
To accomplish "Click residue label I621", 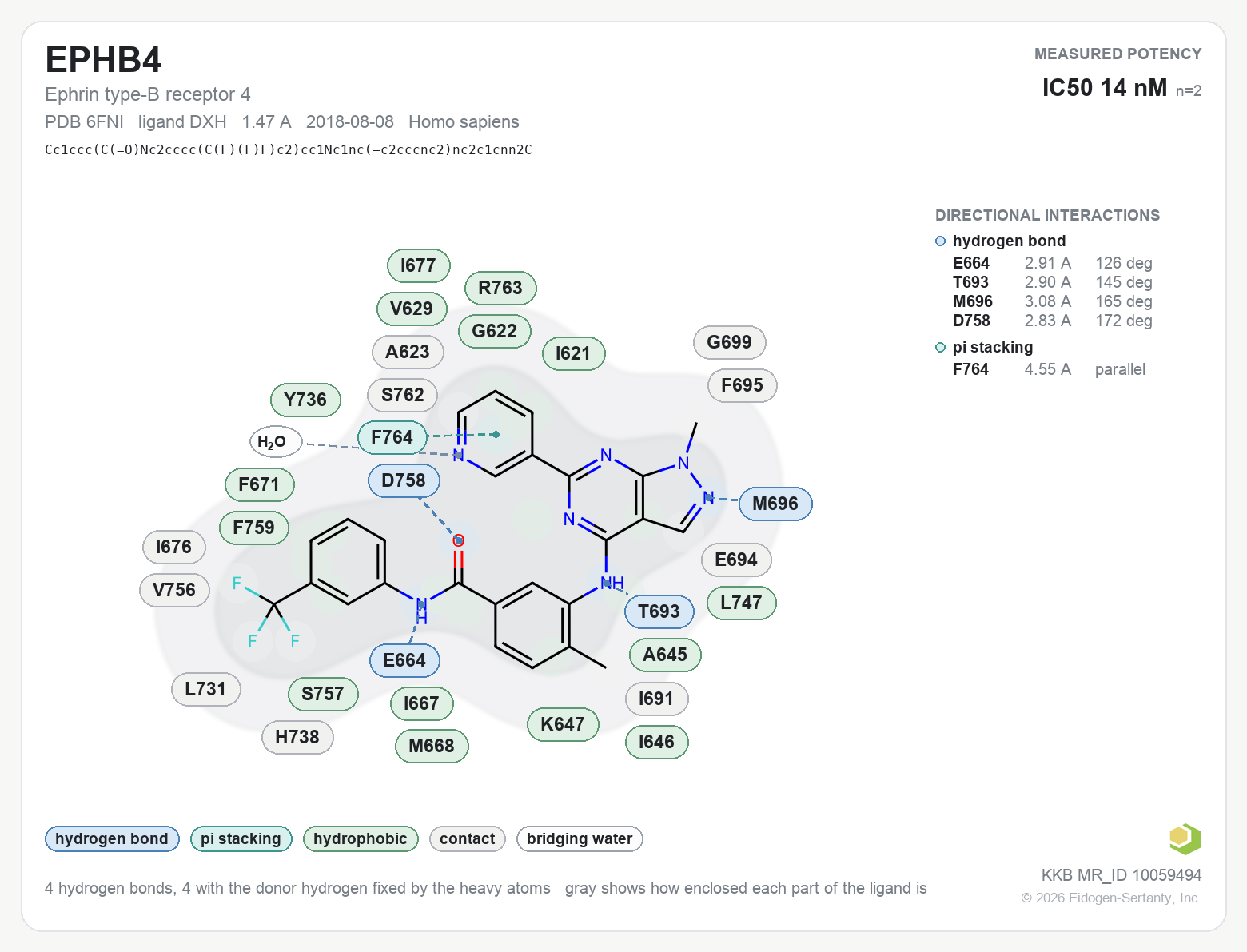I will coord(573,353).
